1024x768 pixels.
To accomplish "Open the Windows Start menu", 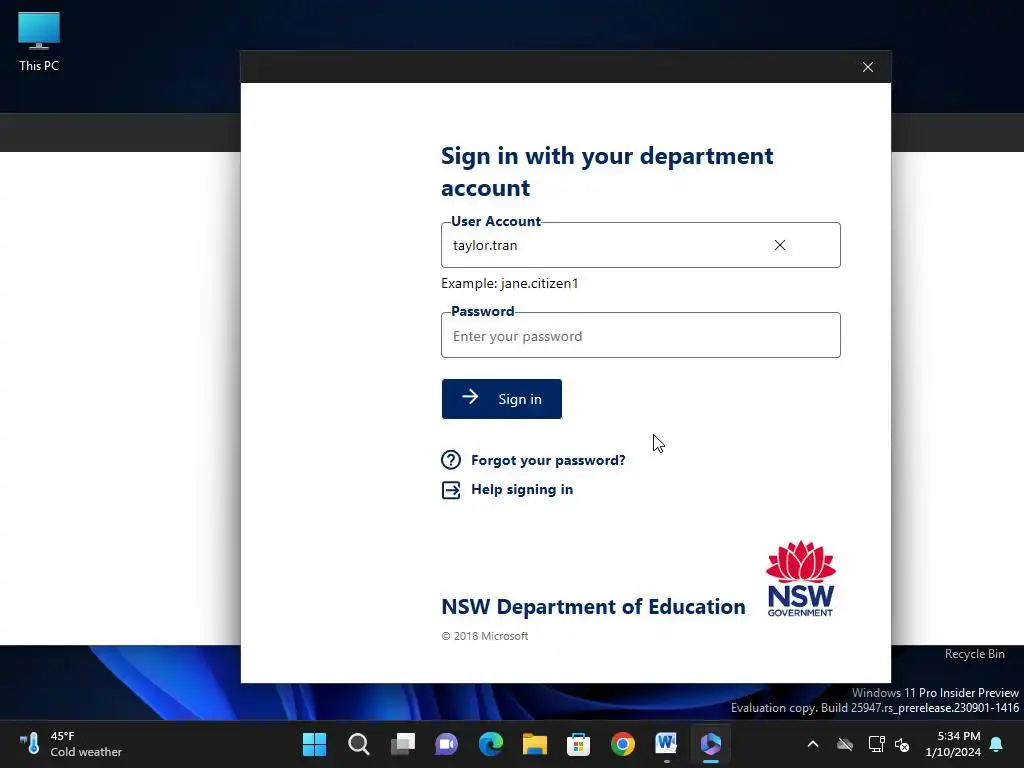I will pos(314,744).
